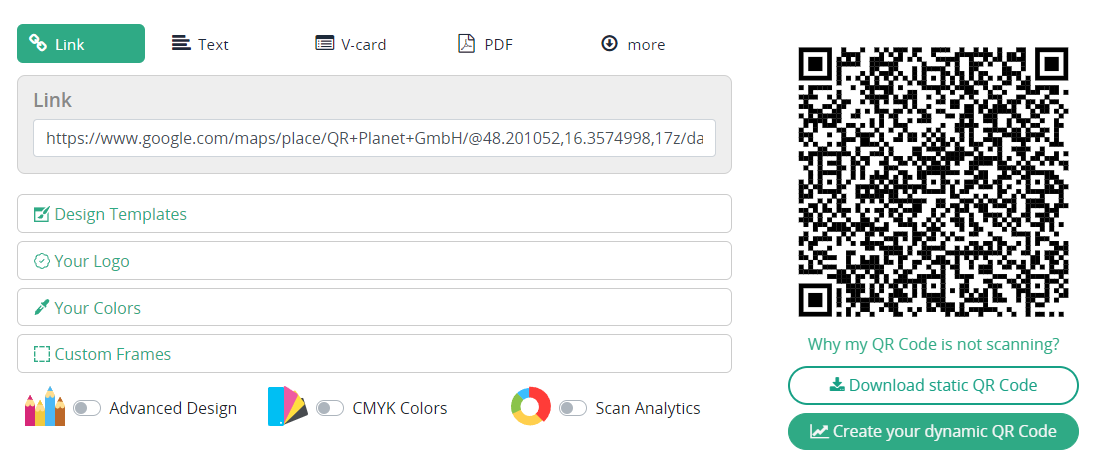Expand the Design Templates section
This screenshot has width=1094, height=464.
374,214
